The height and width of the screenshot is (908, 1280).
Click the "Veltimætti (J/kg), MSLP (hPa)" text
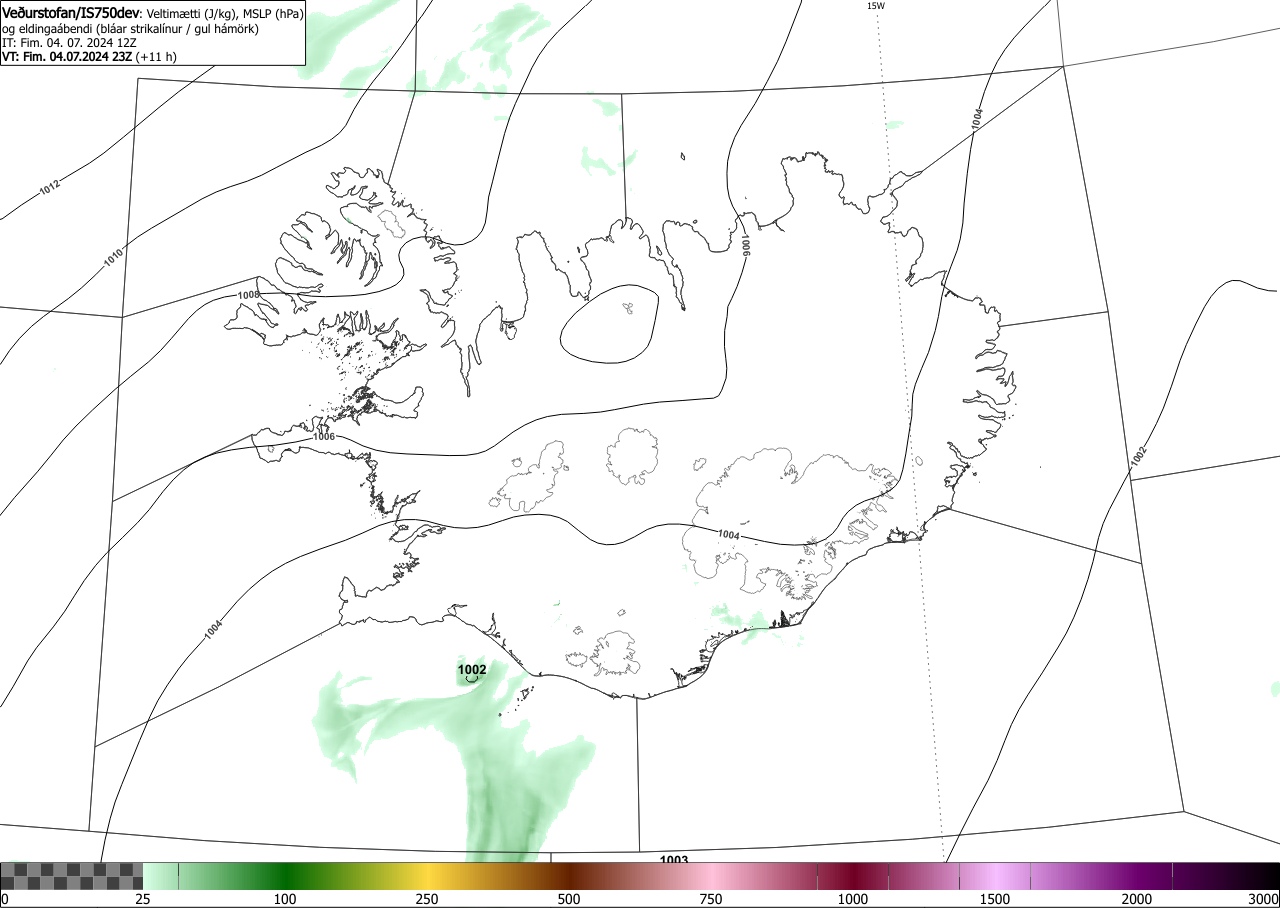point(226,13)
